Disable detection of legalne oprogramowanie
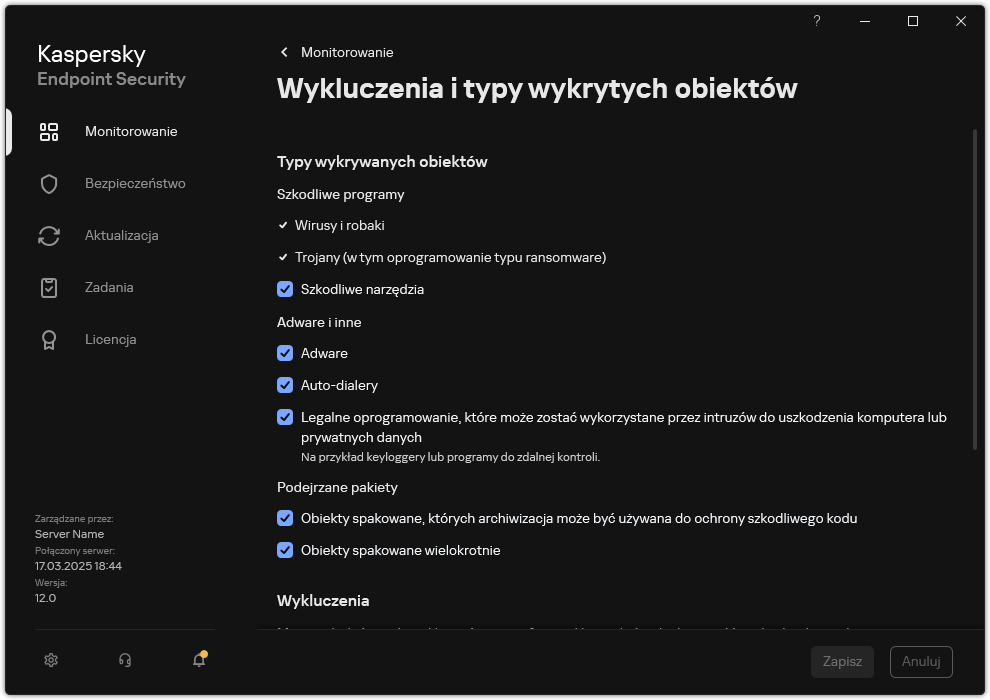Viewport: 990px width, 700px height. [x=285, y=417]
